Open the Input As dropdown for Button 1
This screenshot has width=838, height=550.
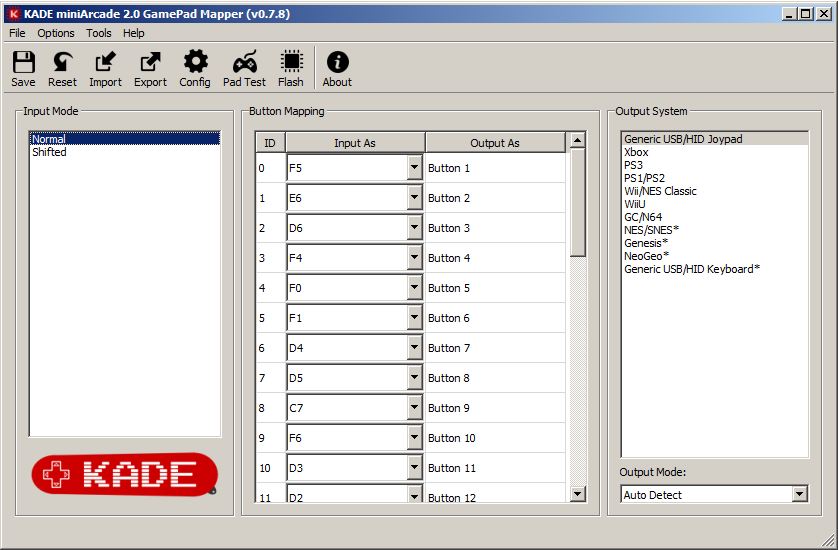[x=414, y=168]
